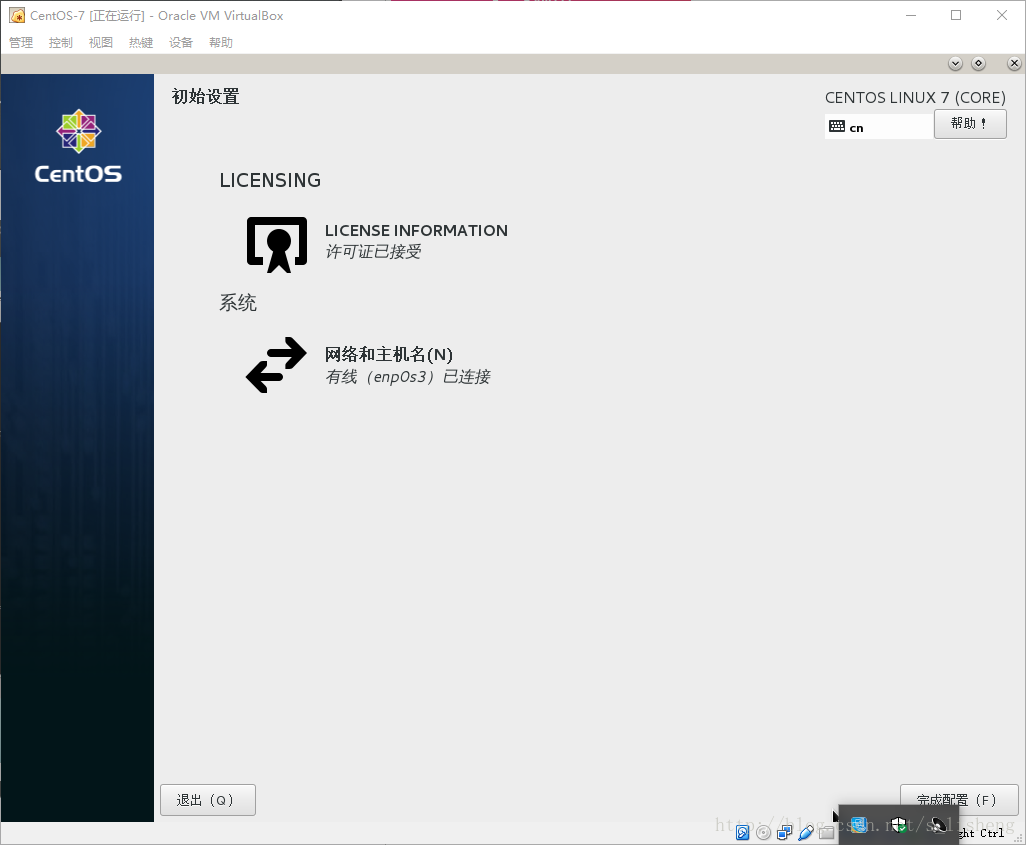Click the CENTOS LINUX 7 (CORE) label

coord(915,98)
